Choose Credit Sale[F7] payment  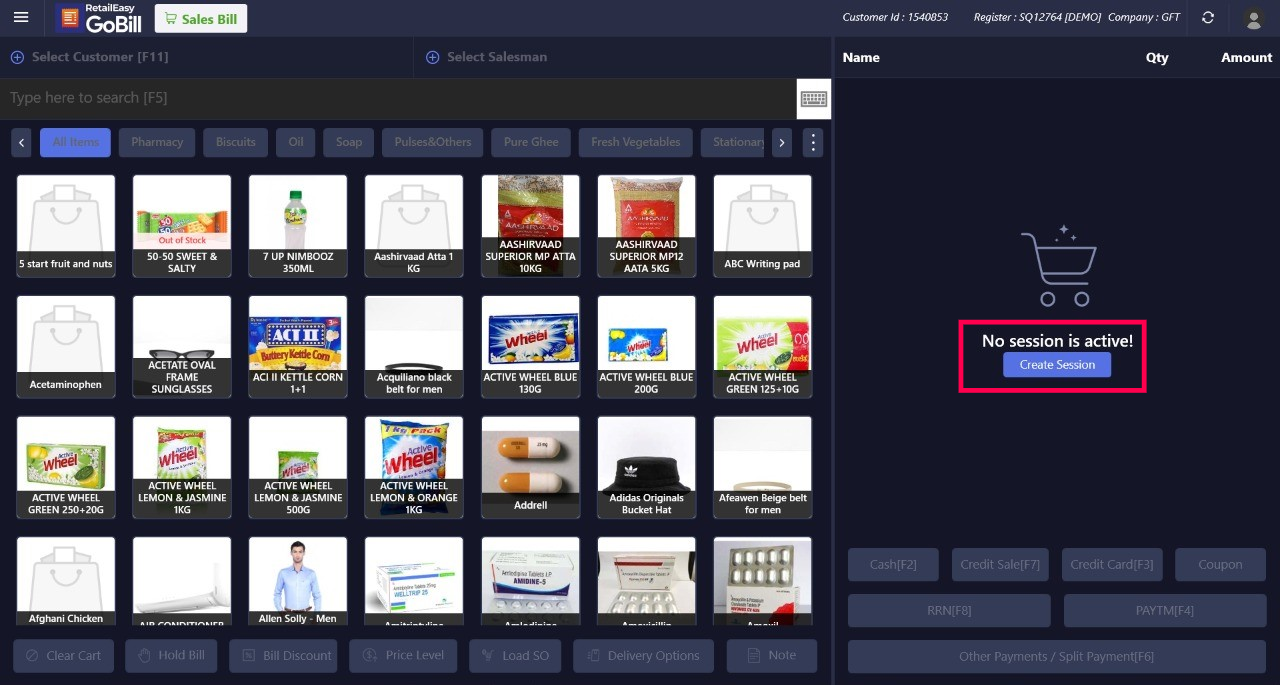pos(1000,564)
